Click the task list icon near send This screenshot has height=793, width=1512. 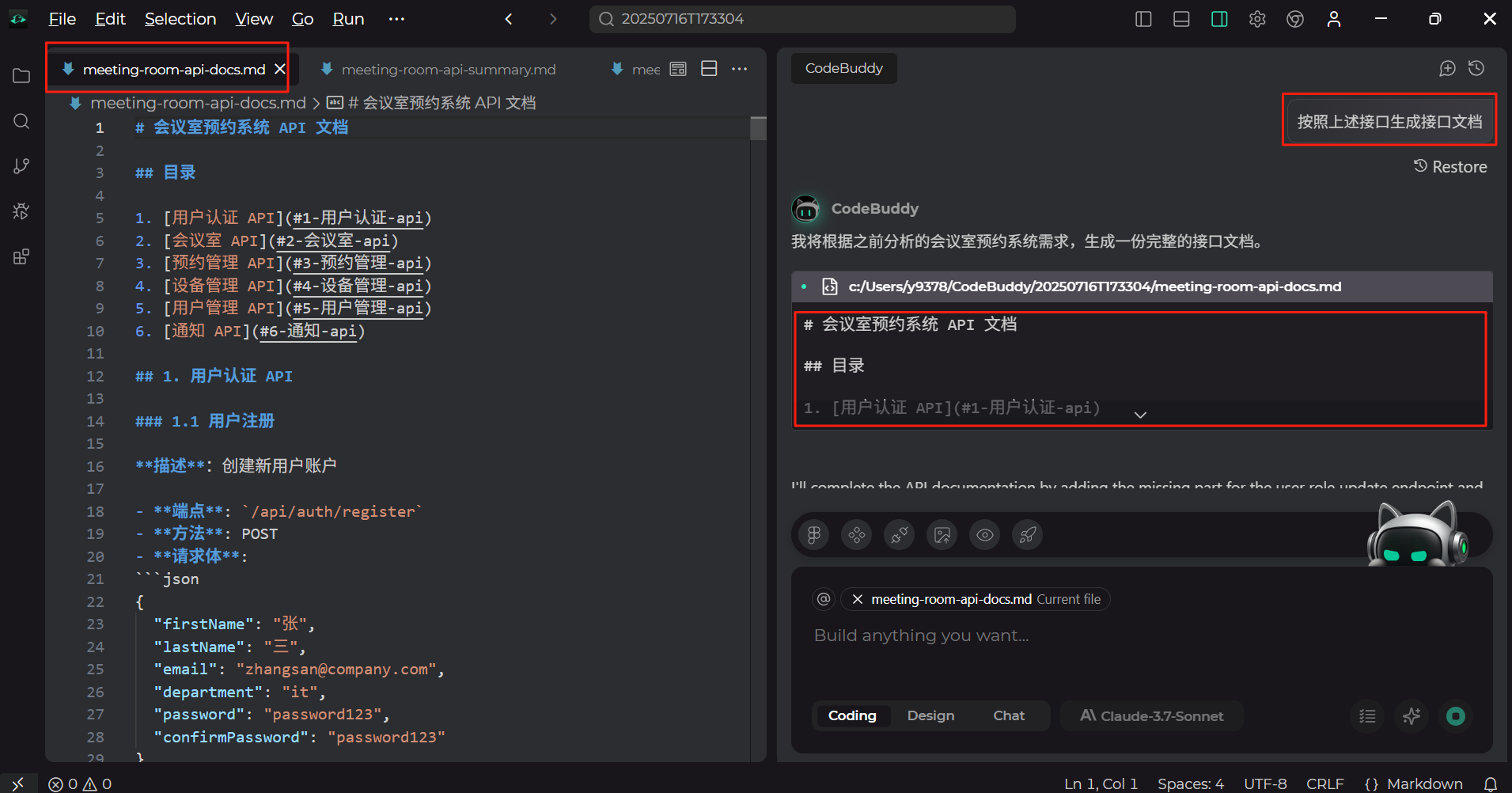pos(1367,716)
